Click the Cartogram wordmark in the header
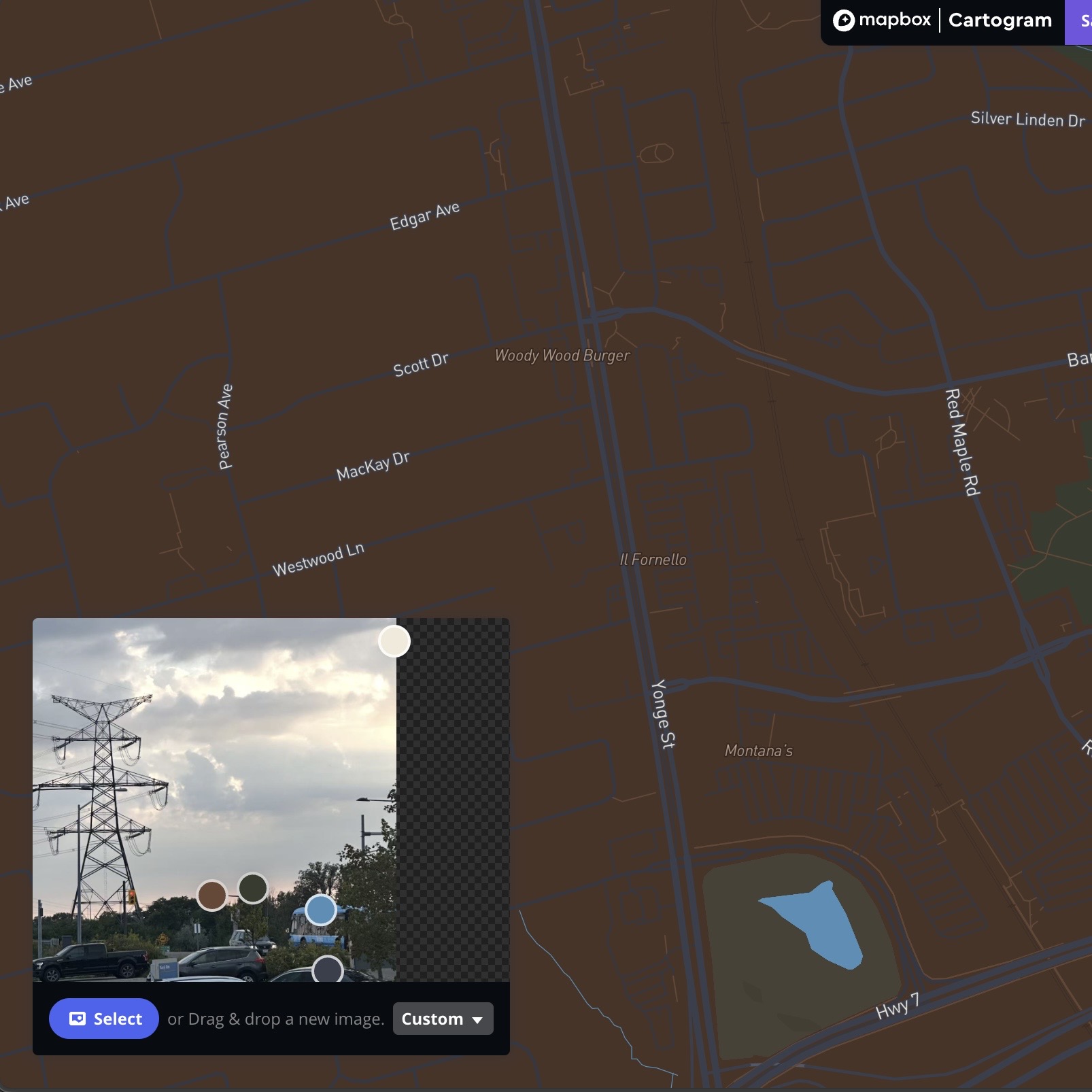Screen dimensions: 1092x1092 (x=999, y=20)
